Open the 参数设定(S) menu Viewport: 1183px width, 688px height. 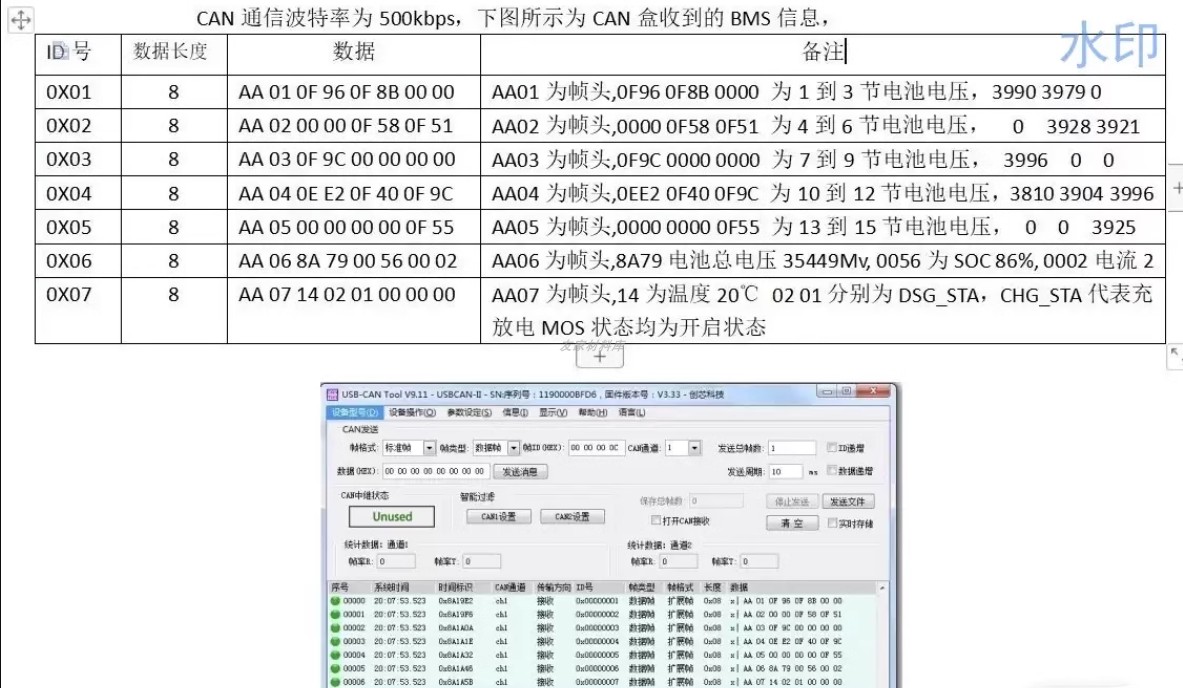pyautogui.click(x=469, y=413)
